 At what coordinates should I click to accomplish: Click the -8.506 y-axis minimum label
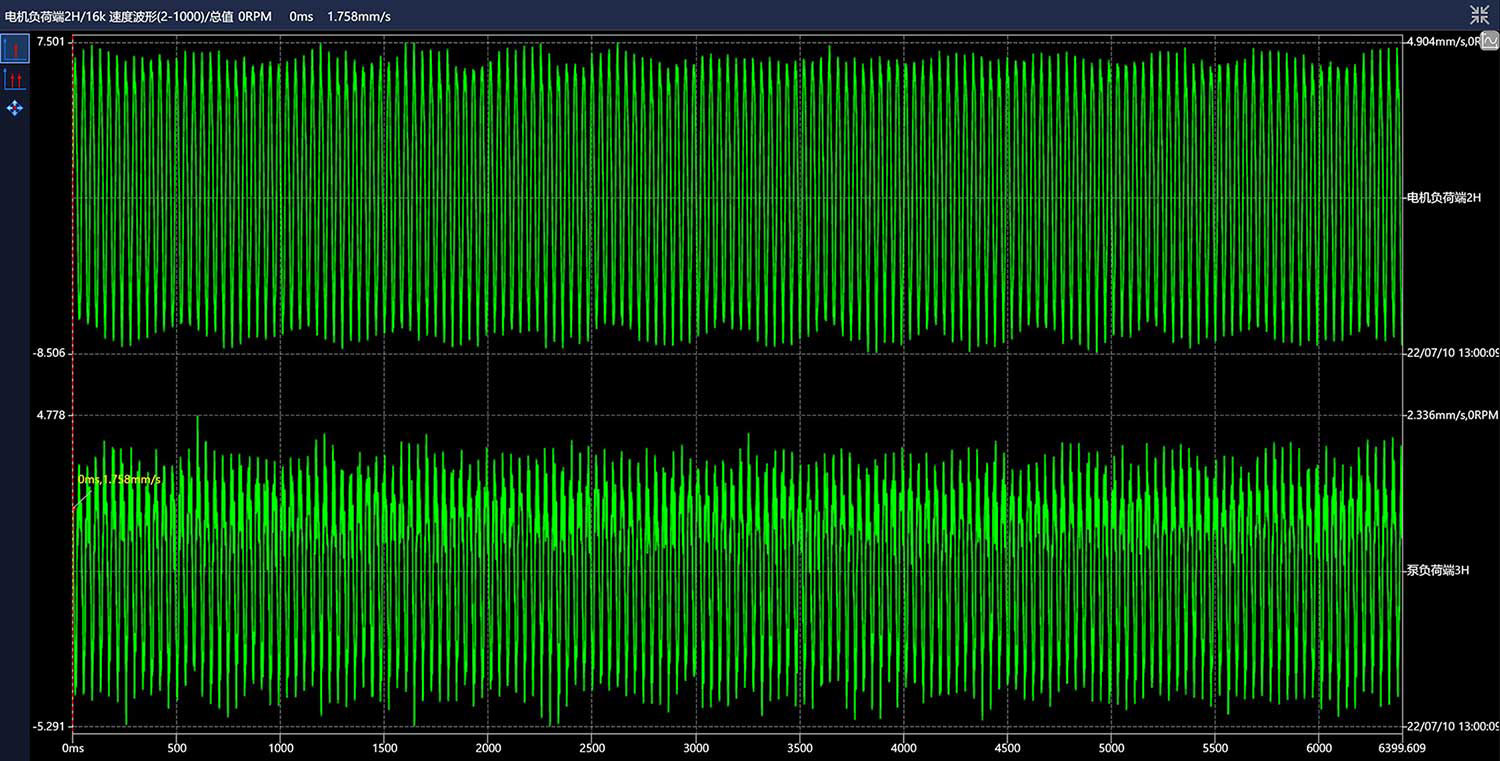click(49, 353)
